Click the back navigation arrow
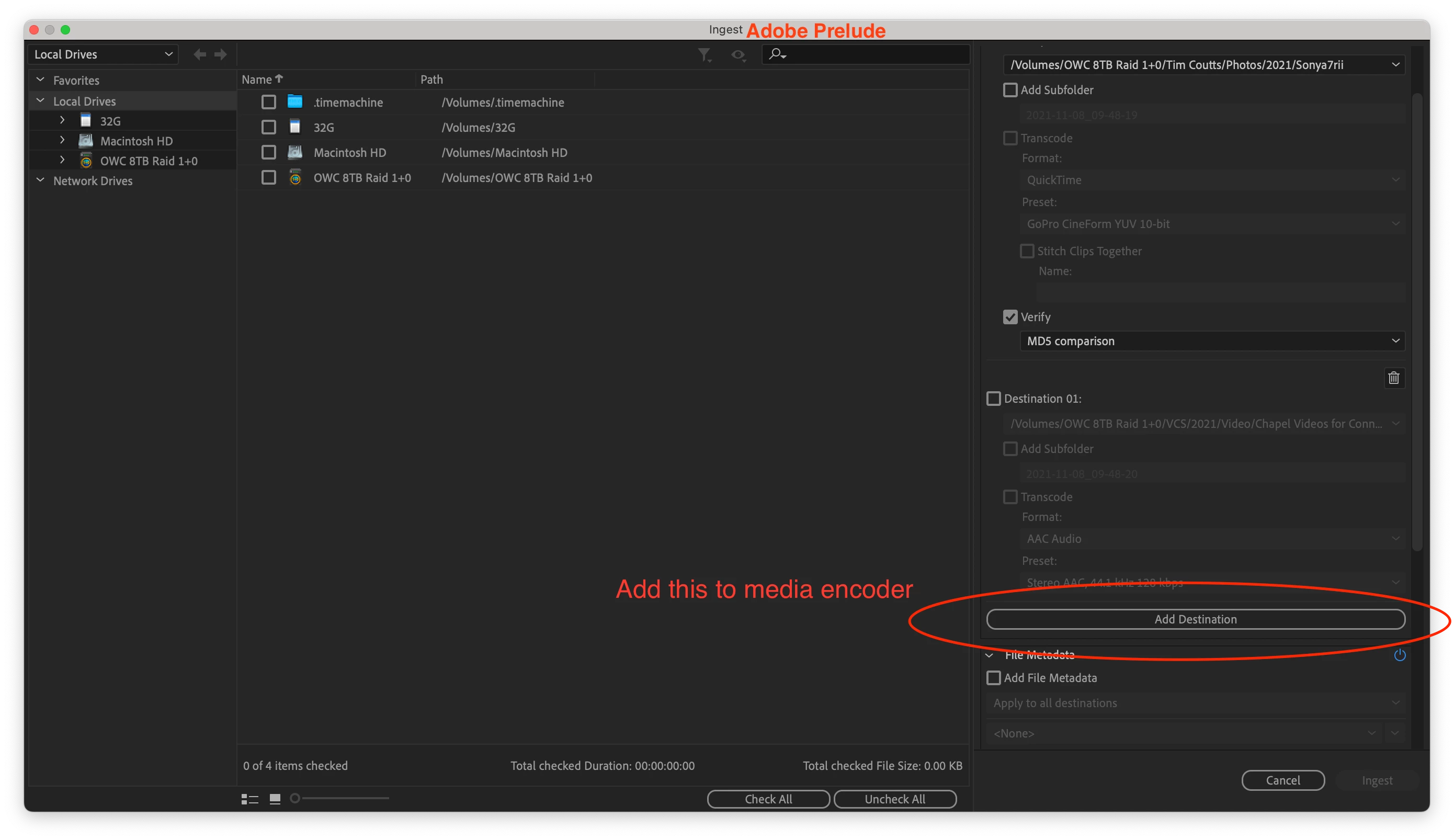The image size is (1454, 840). (200, 54)
